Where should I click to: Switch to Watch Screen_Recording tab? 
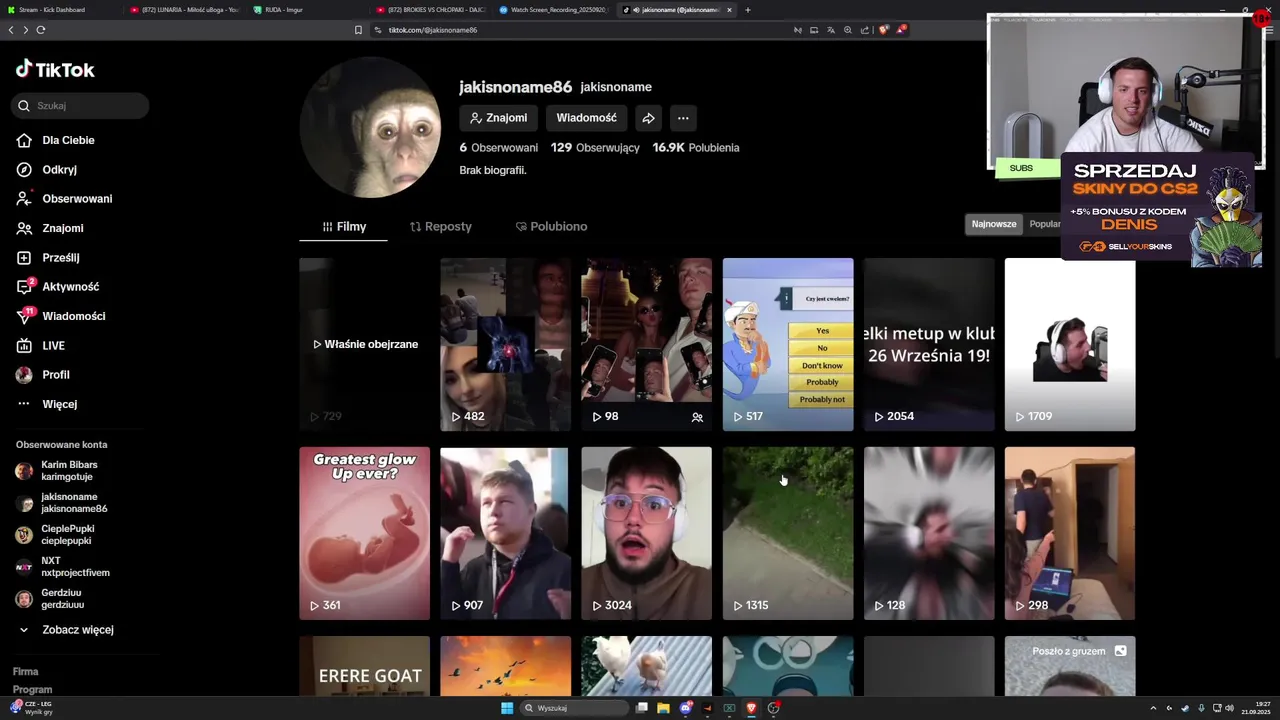tap(555, 10)
